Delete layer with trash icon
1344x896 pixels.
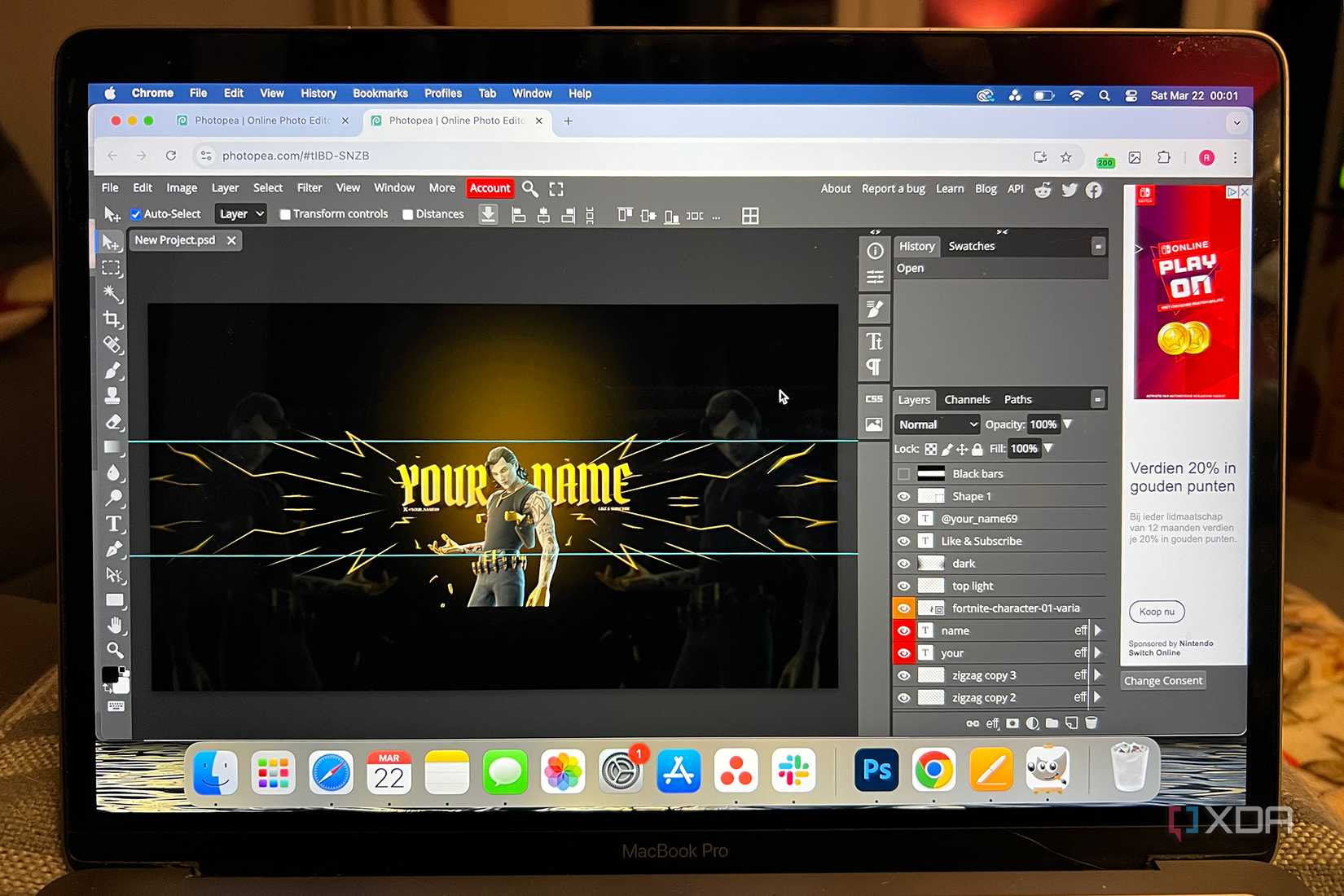pyautogui.click(x=1091, y=723)
